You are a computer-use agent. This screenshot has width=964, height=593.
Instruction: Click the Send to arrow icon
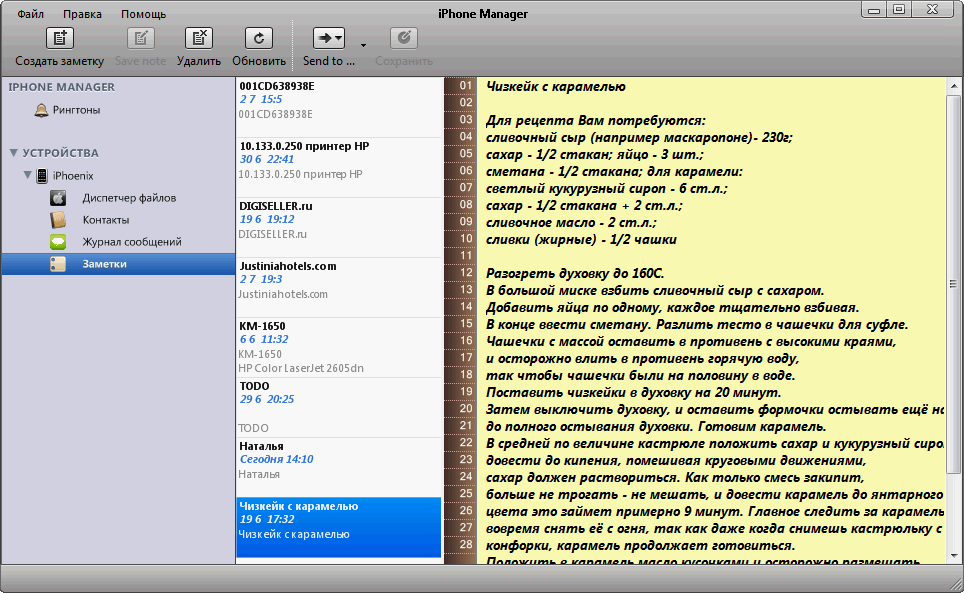click(x=328, y=39)
